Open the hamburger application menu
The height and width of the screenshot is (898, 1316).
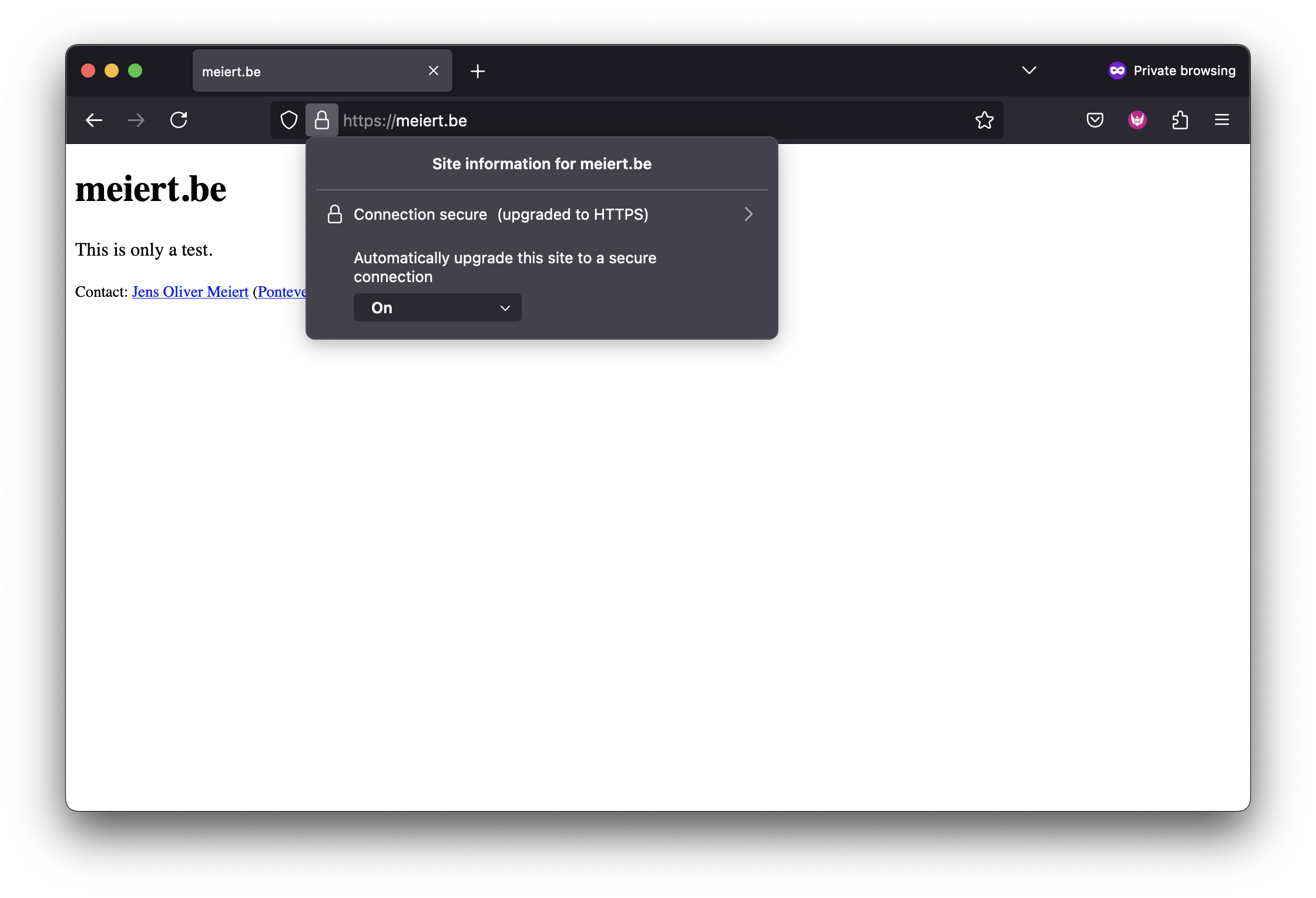(1222, 120)
